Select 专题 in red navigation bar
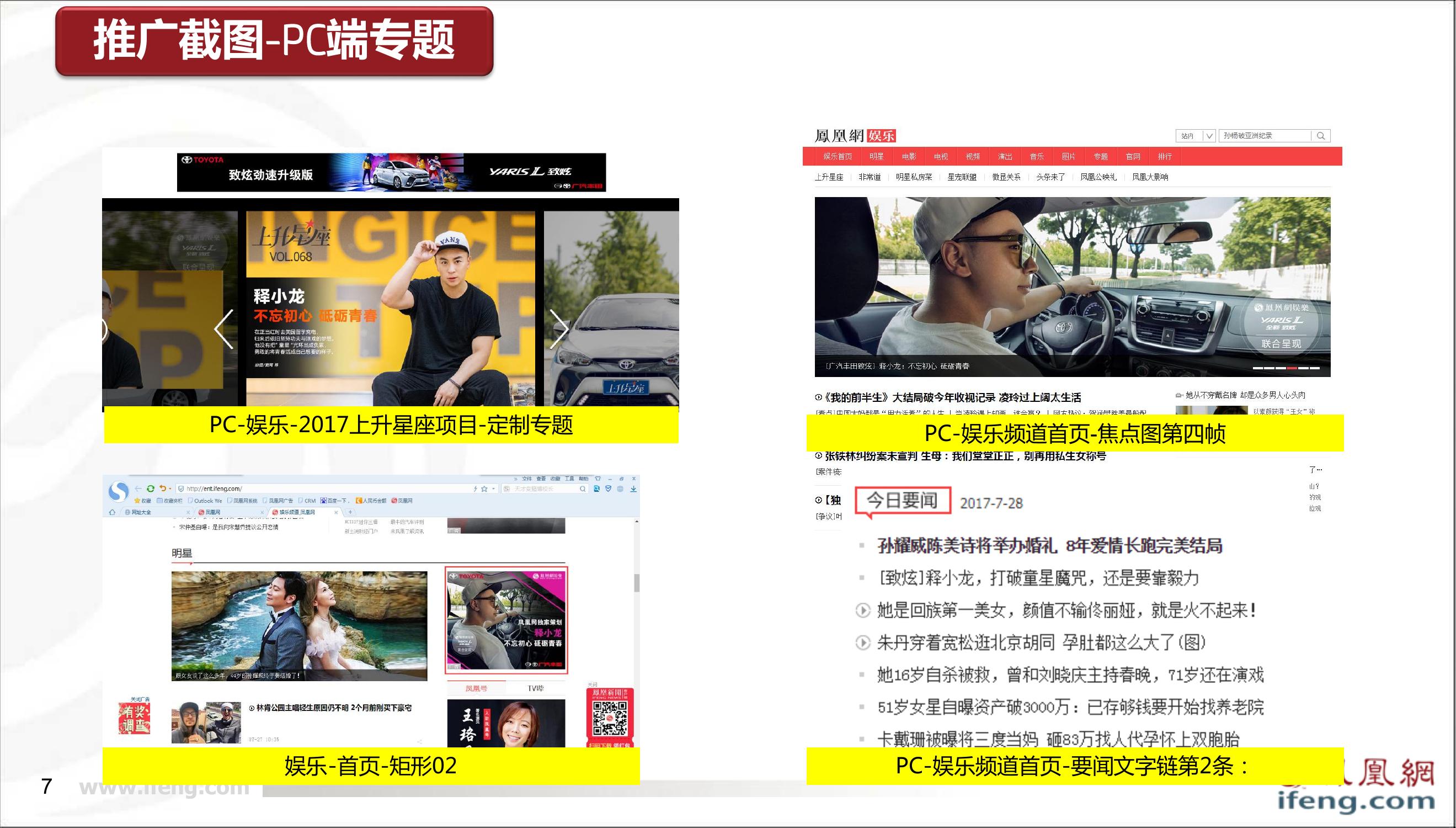The image size is (1456, 828). (1101, 156)
